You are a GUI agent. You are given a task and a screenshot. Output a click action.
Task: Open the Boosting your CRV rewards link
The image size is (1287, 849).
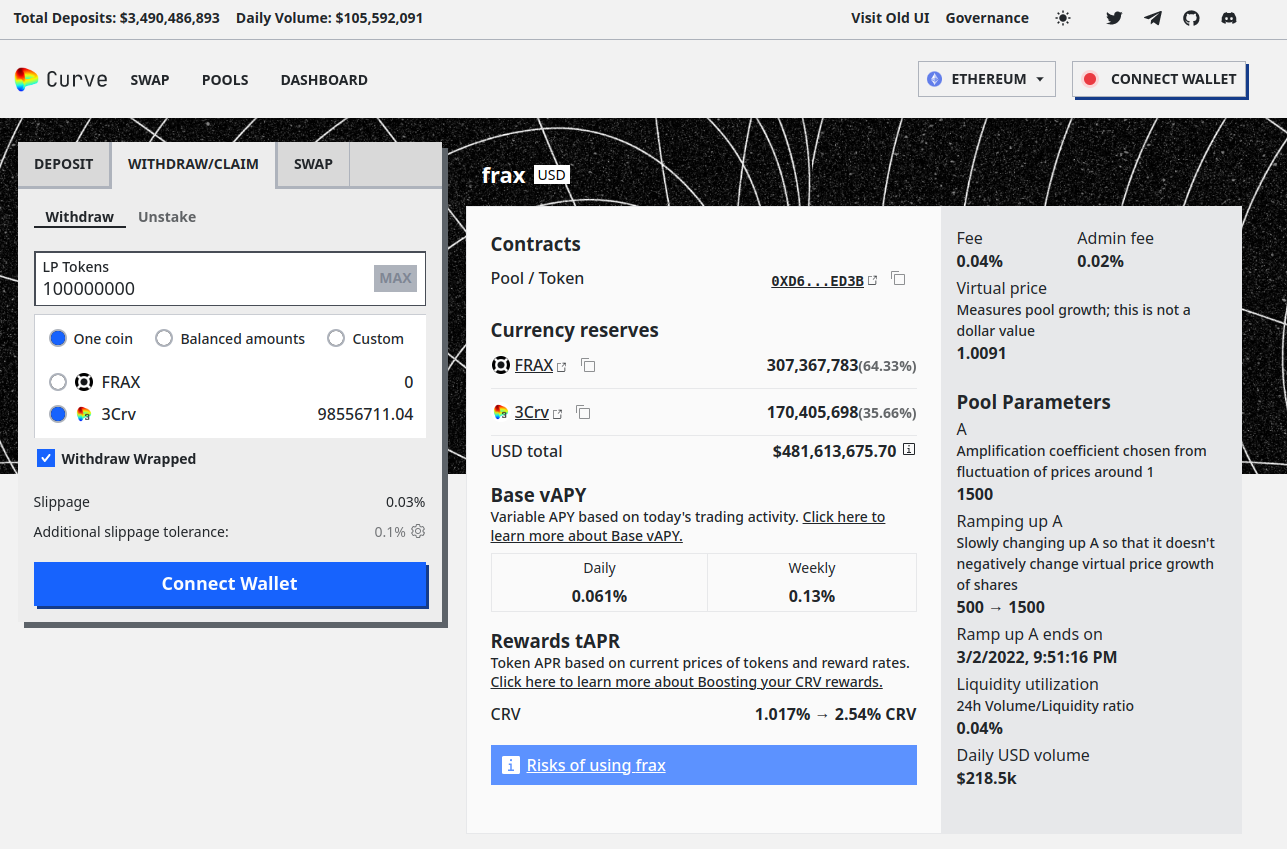(686, 682)
